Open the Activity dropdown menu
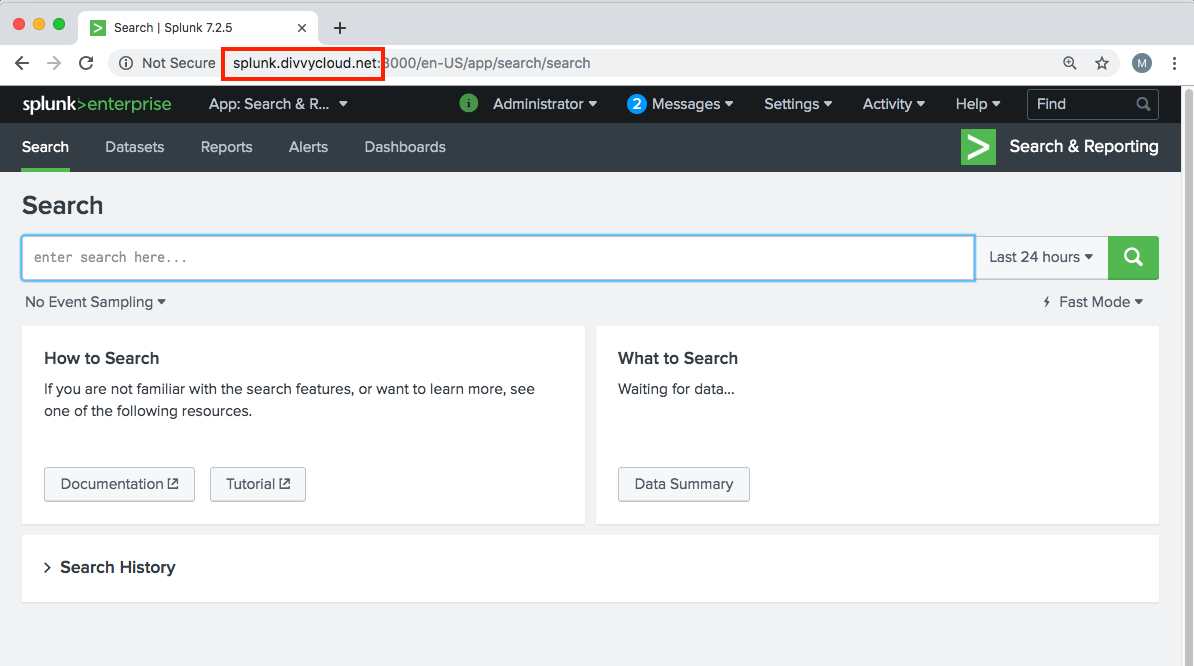 pos(893,104)
